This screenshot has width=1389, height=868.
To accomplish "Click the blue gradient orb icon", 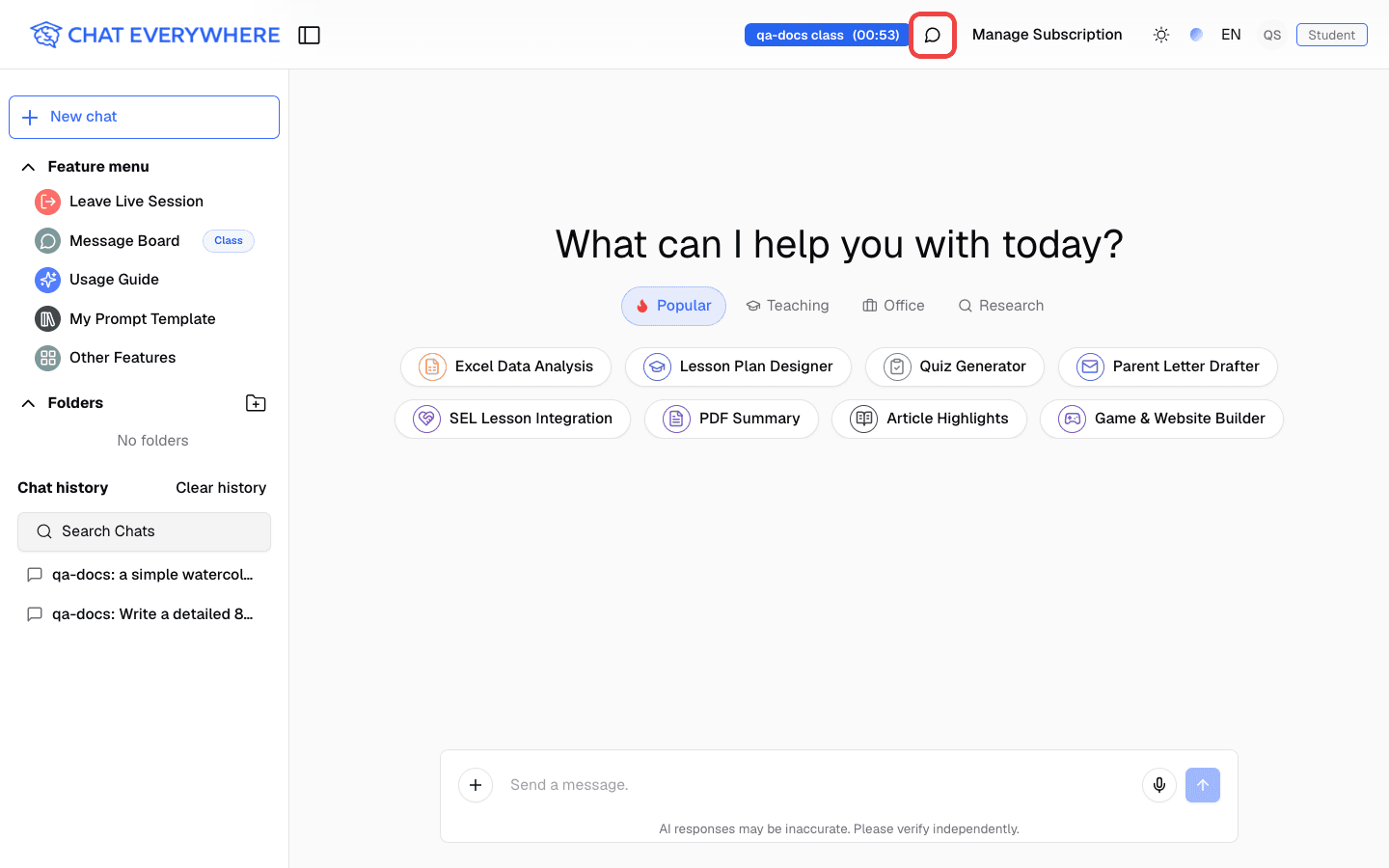I will [x=1196, y=35].
